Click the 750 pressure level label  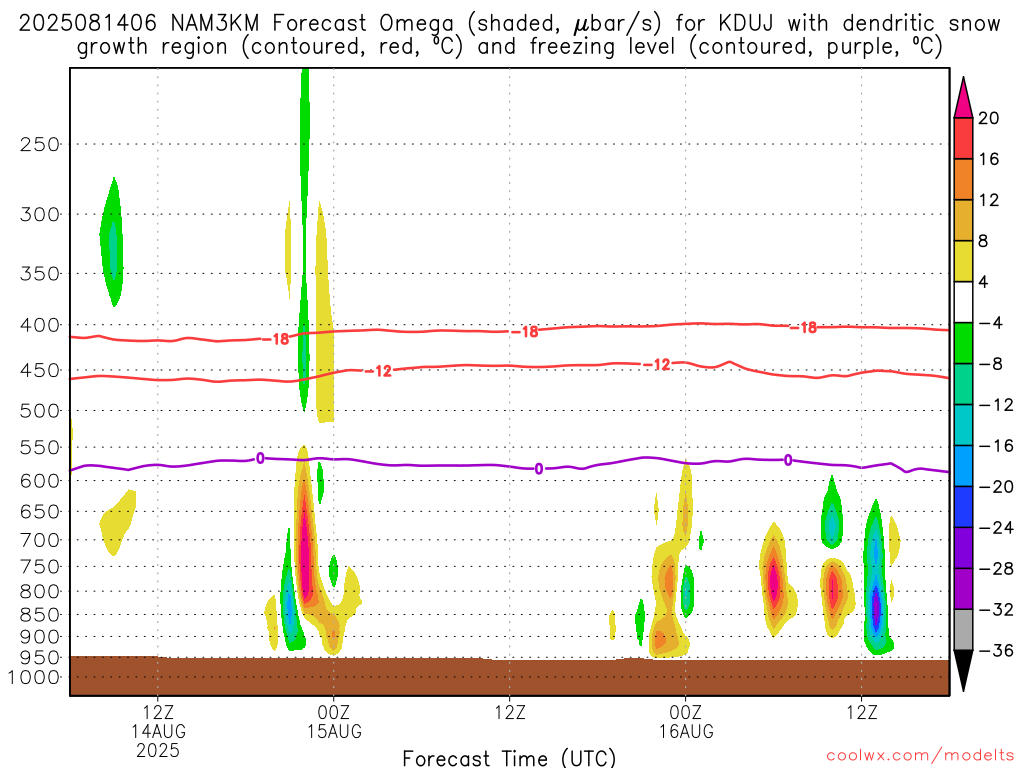pyautogui.click(x=40, y=567)
